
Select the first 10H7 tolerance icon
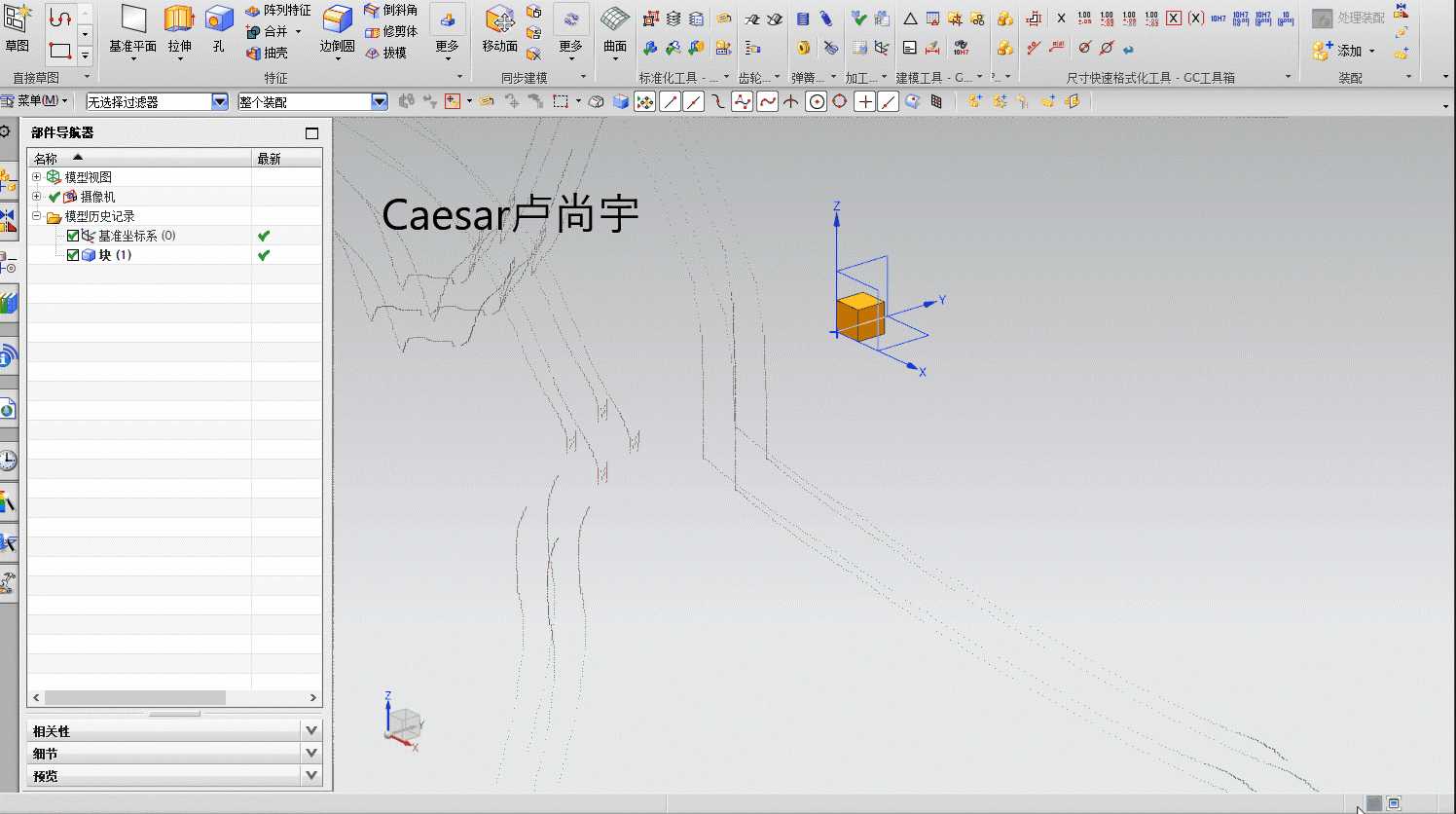(x=1219, y=18)
